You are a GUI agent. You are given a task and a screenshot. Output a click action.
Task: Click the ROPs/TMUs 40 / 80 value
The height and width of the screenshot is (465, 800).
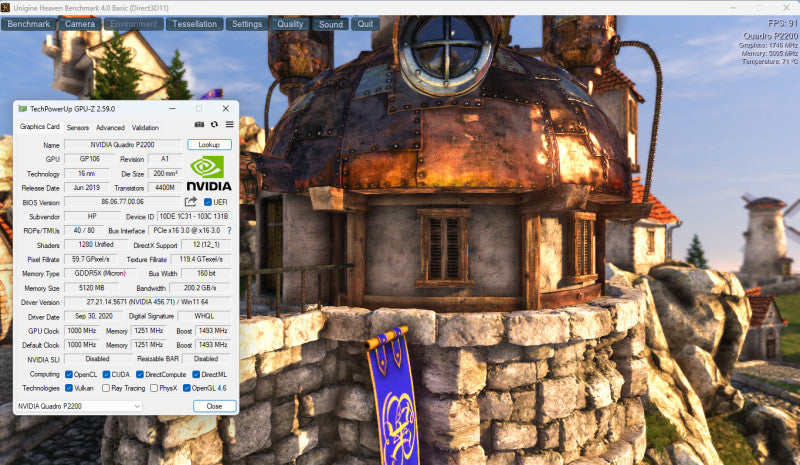84,231
